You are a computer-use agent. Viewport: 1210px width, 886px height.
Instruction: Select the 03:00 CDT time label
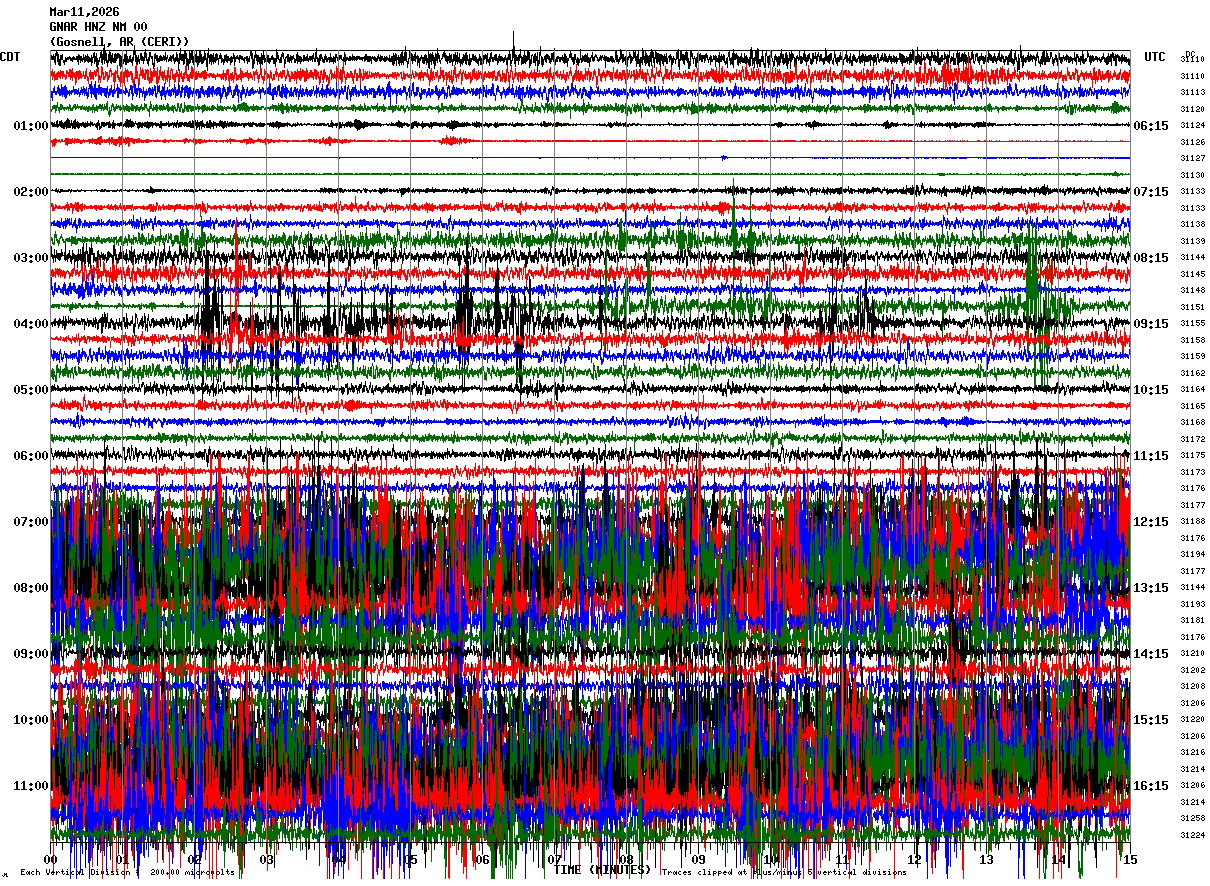(x=31, y=258)
